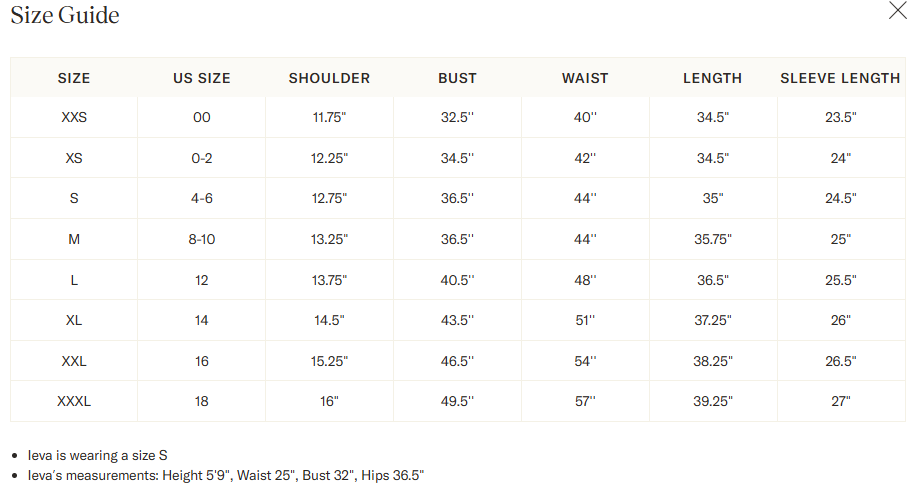Screen dimensions: 924x493
Task: Click the 54" waist measurement
Action: (x=585, y=361)
